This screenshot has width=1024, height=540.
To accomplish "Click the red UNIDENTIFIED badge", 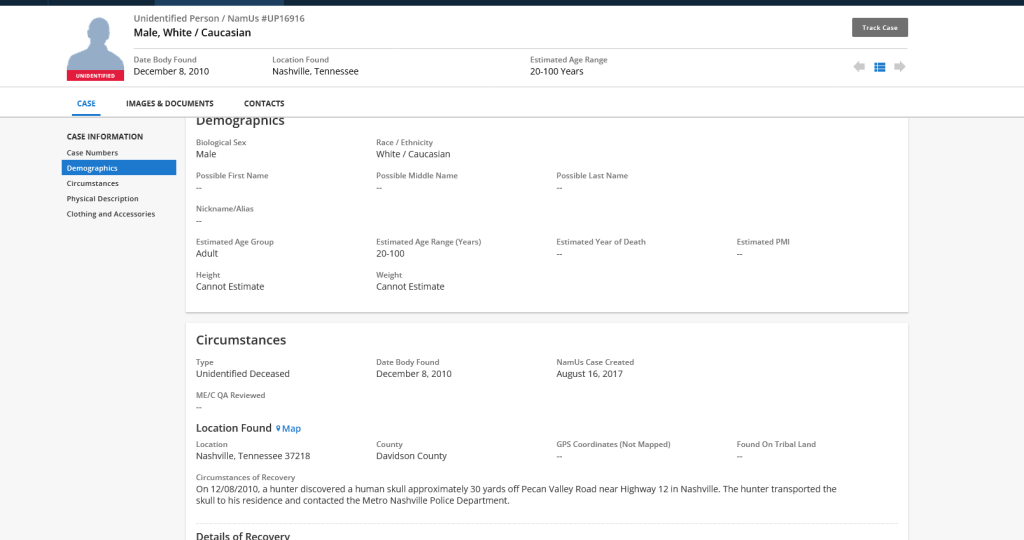I will coord(95,76).
